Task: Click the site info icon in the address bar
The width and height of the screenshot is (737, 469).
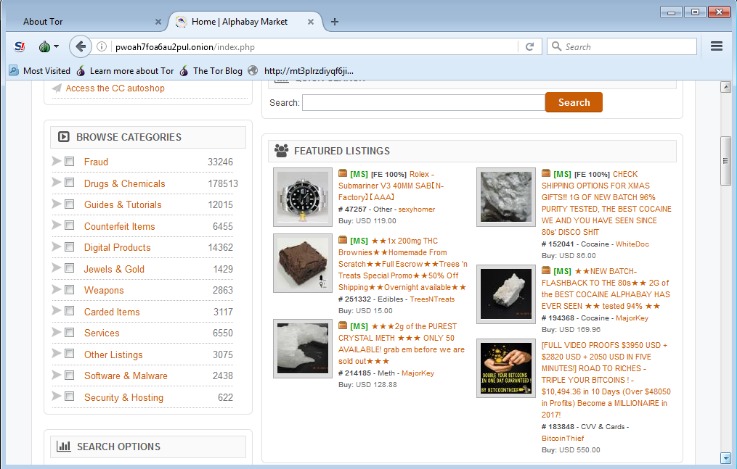Action: point(101,47)
